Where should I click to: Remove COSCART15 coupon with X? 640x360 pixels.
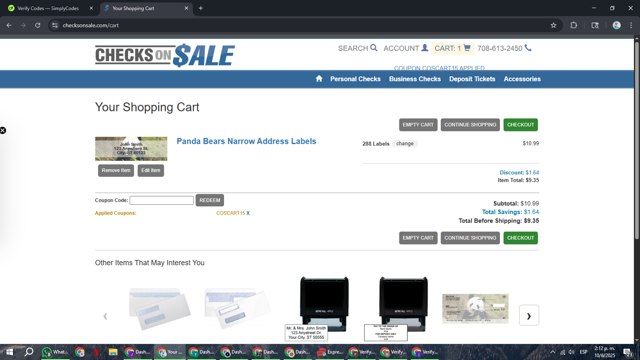click(248, 213)
